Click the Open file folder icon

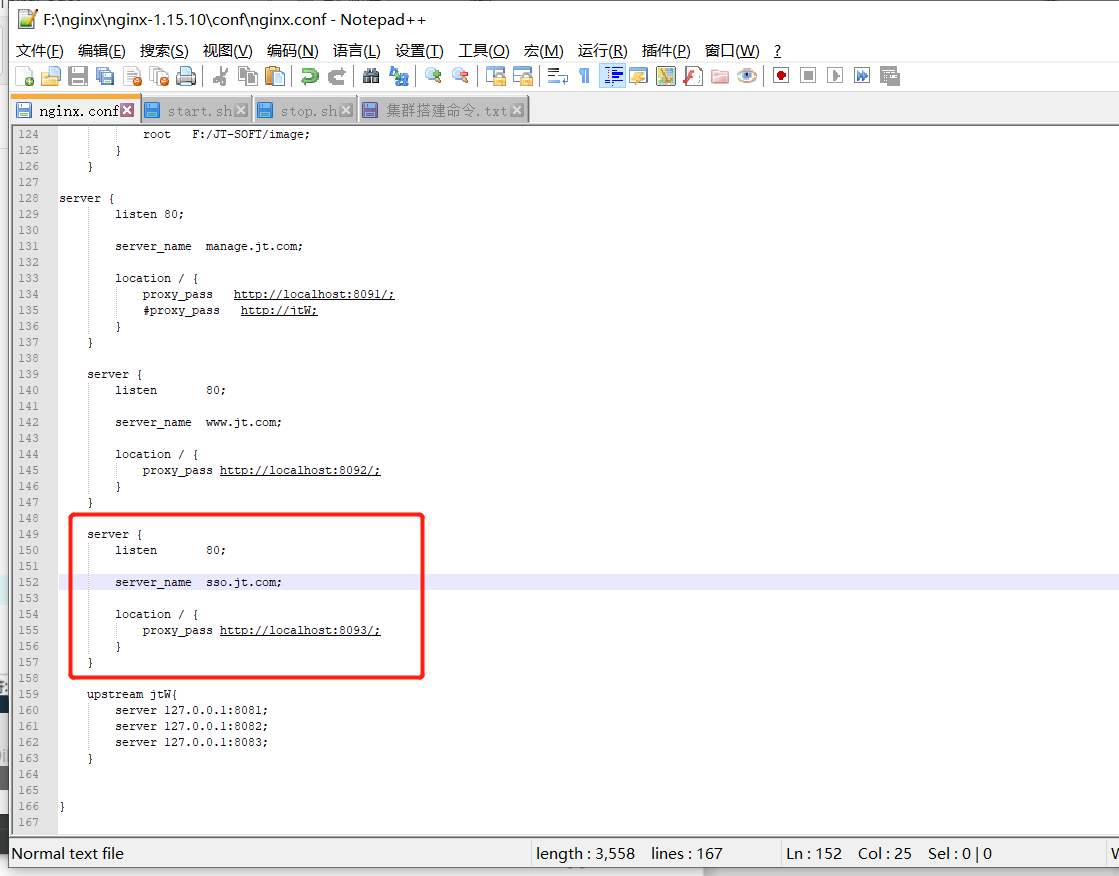pos(51,76)
